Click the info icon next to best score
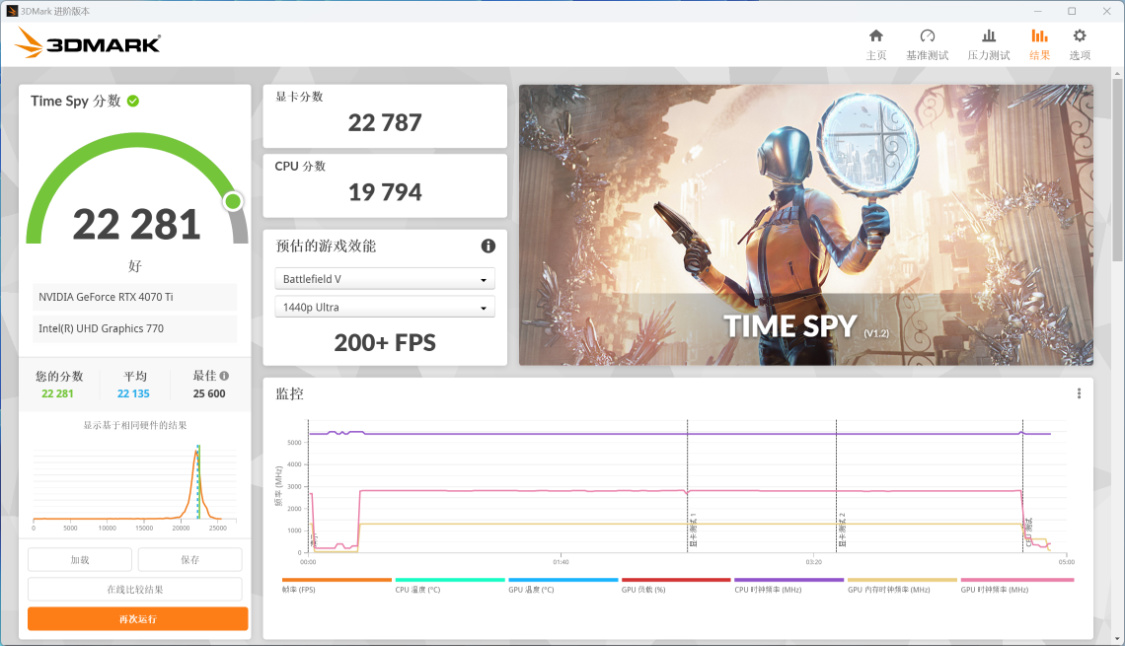1125x646 pixels. tap(225, 375)
